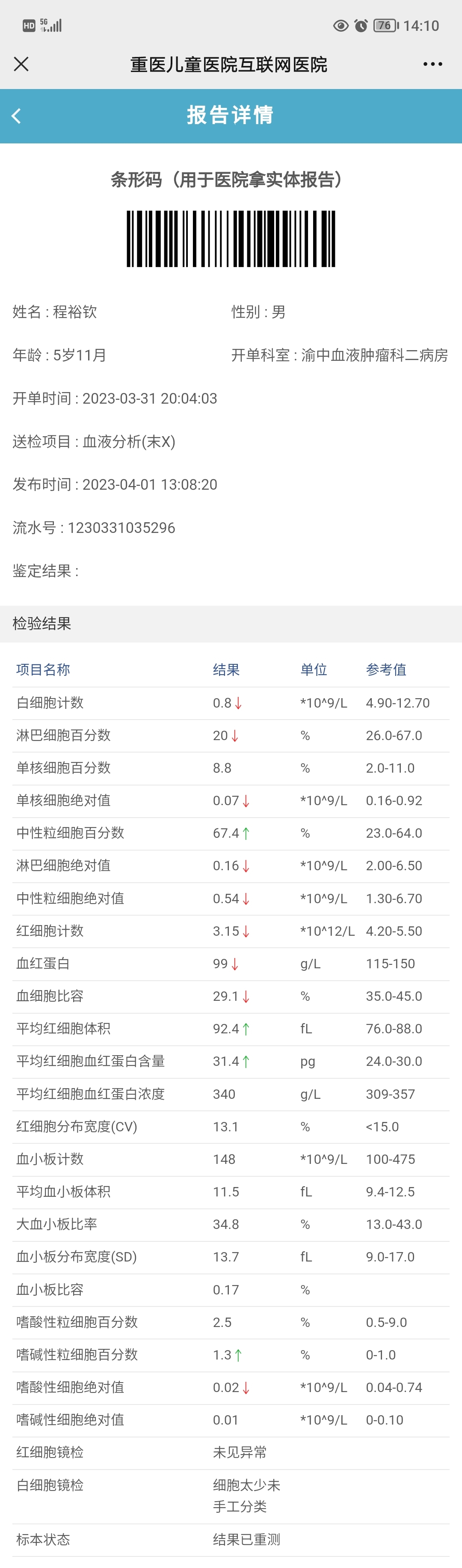Select the 白细胞计数 row name
Image resolution: width=462 pixels, height=1568 pixels.
pos(50,702)
